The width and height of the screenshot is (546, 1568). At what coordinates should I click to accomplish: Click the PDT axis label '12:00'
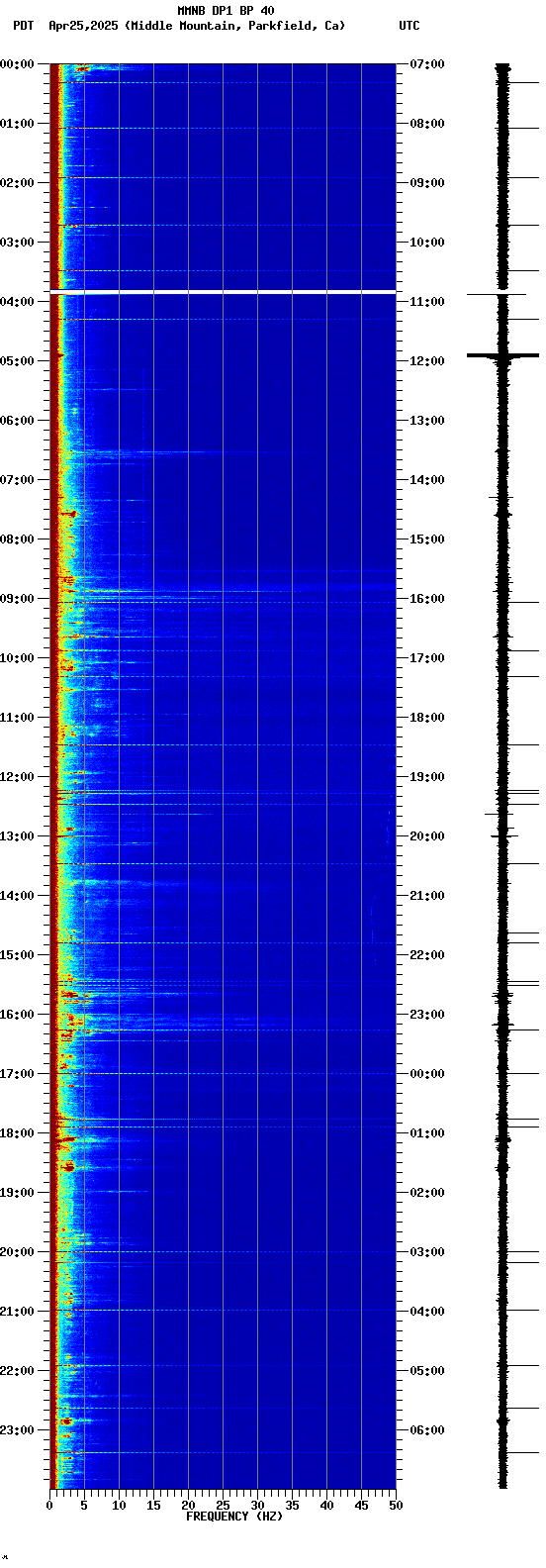(x=17, y=777)
